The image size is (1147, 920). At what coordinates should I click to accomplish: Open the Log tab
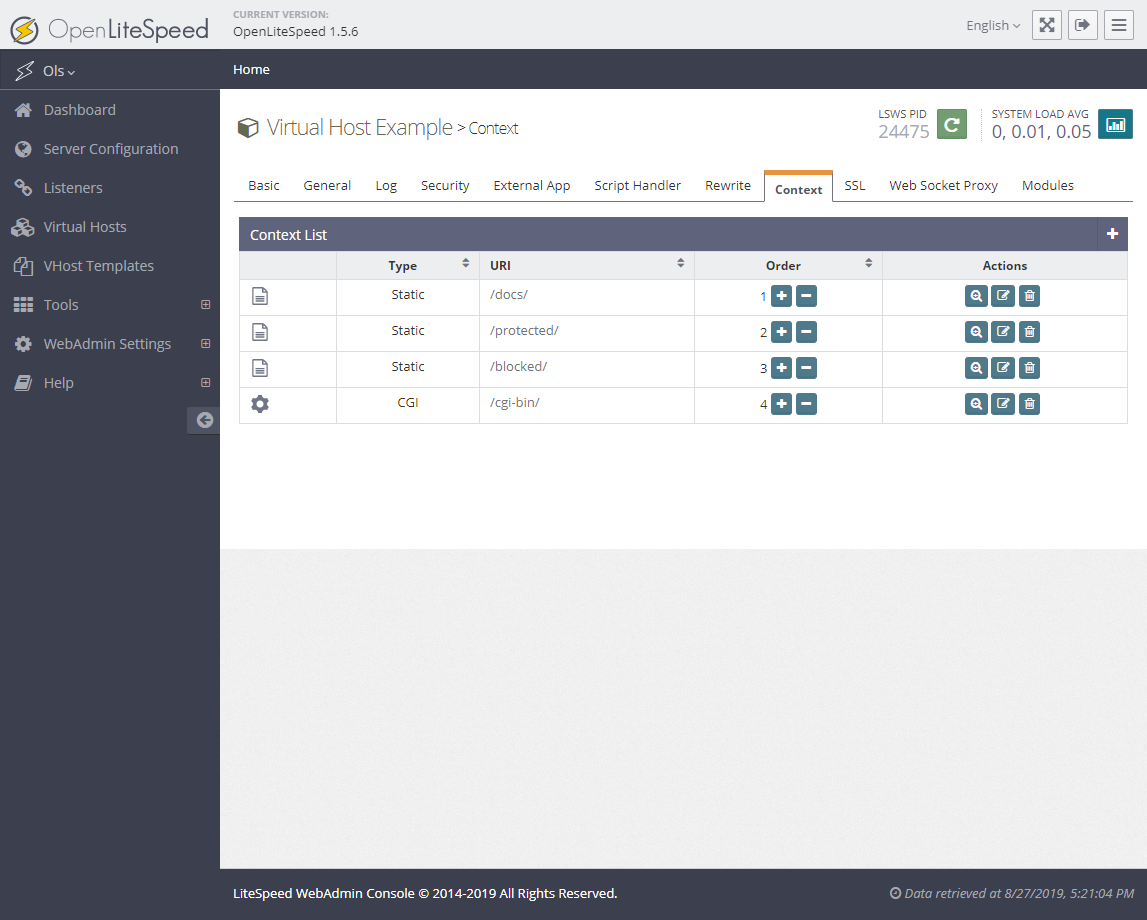click(x=386, y=186)
